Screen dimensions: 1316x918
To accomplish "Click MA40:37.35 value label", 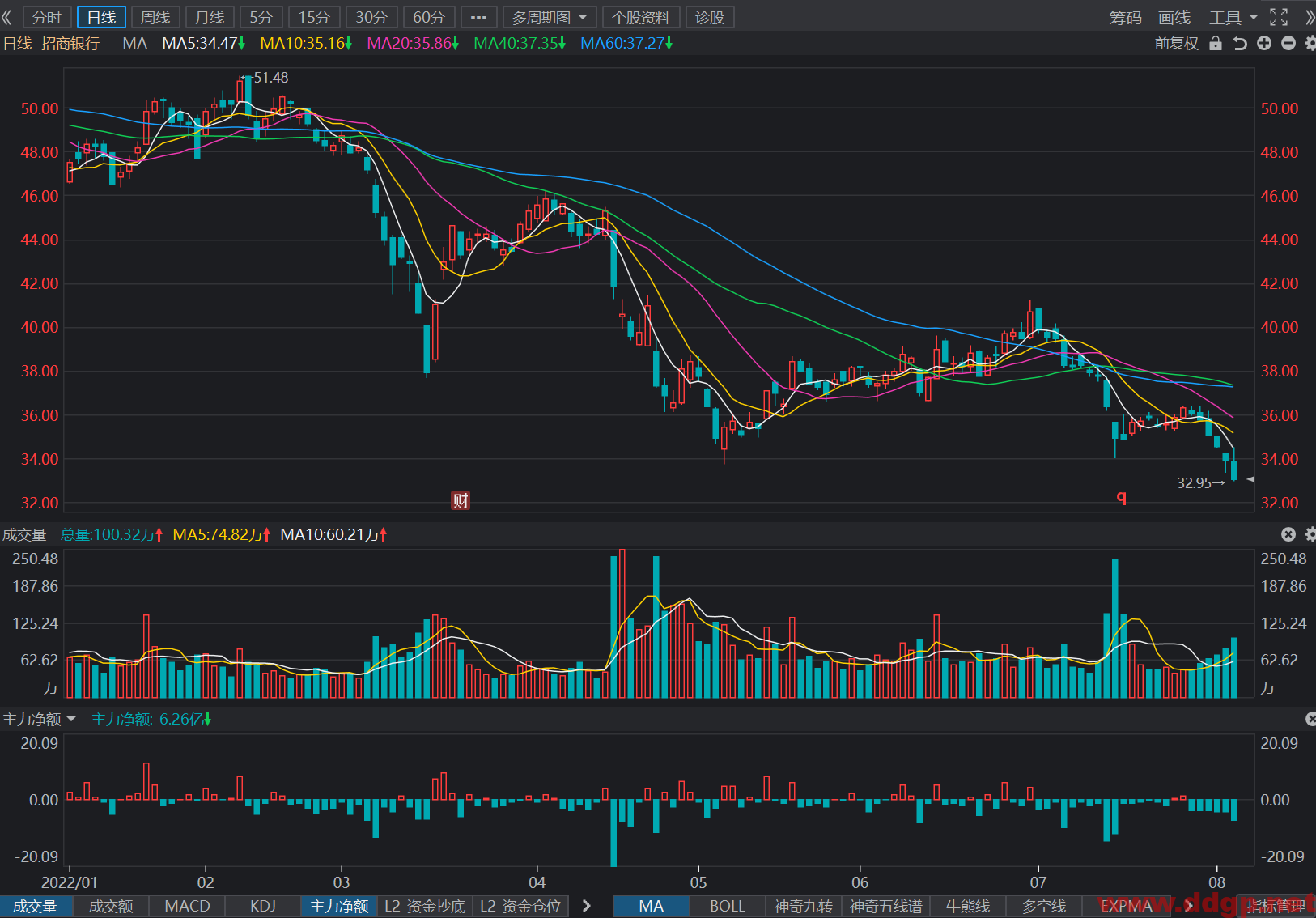I will pos(520,43).
